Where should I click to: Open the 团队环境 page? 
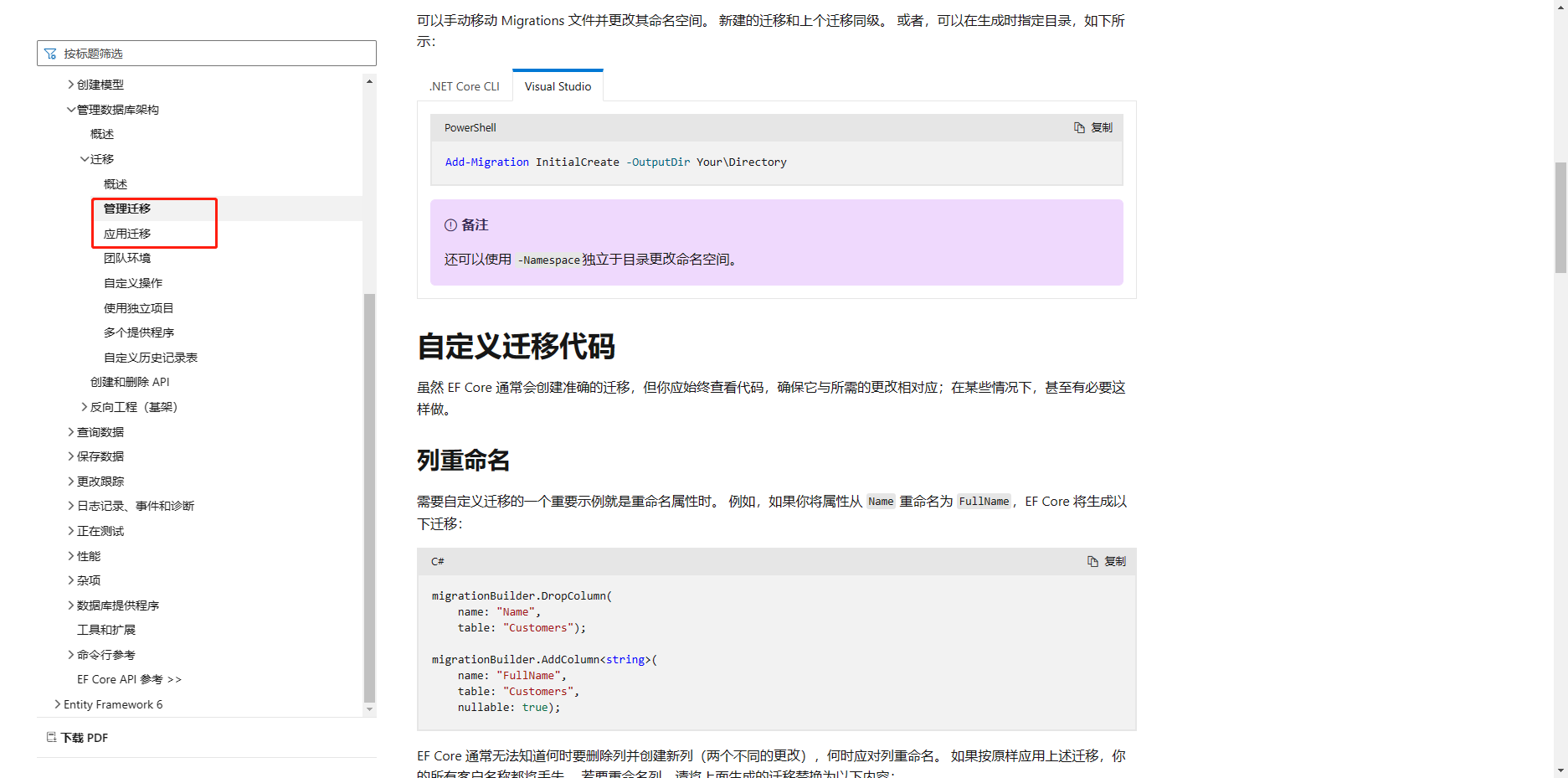[x=127, y=258]
